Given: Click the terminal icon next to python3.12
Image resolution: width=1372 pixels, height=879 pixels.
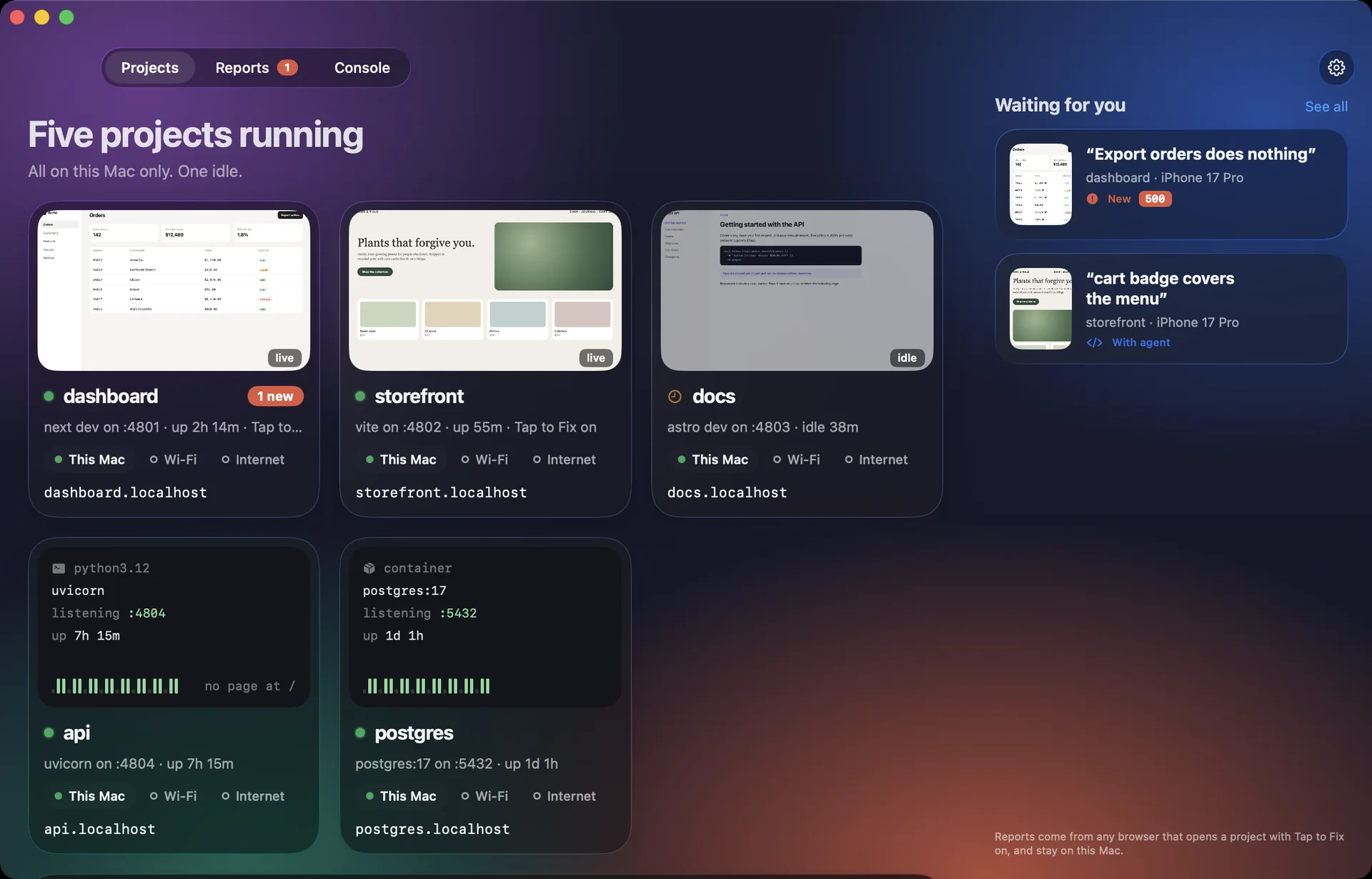Looking at the screenshot, I should point(59,568).
